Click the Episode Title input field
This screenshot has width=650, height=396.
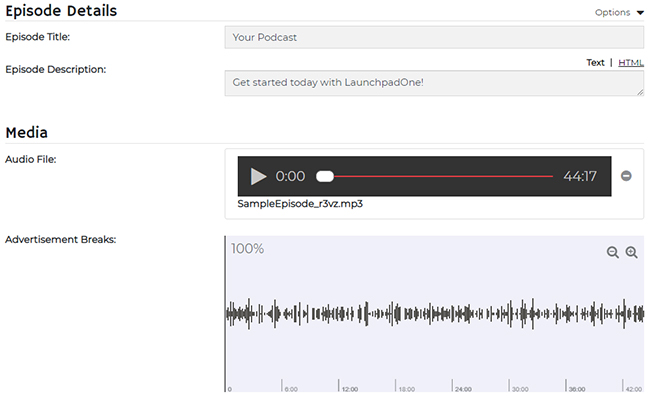click(434, 37)
